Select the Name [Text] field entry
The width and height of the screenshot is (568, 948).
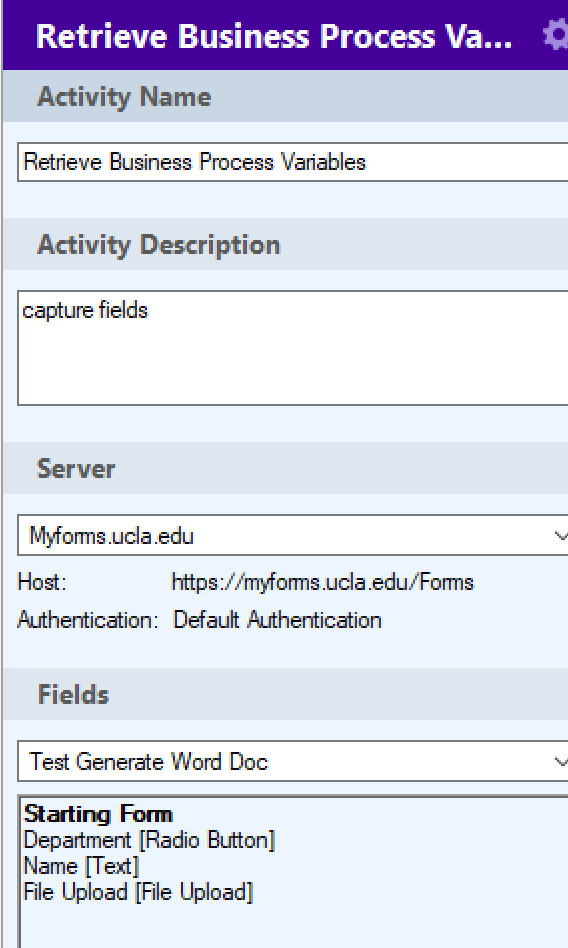(81, 866)
